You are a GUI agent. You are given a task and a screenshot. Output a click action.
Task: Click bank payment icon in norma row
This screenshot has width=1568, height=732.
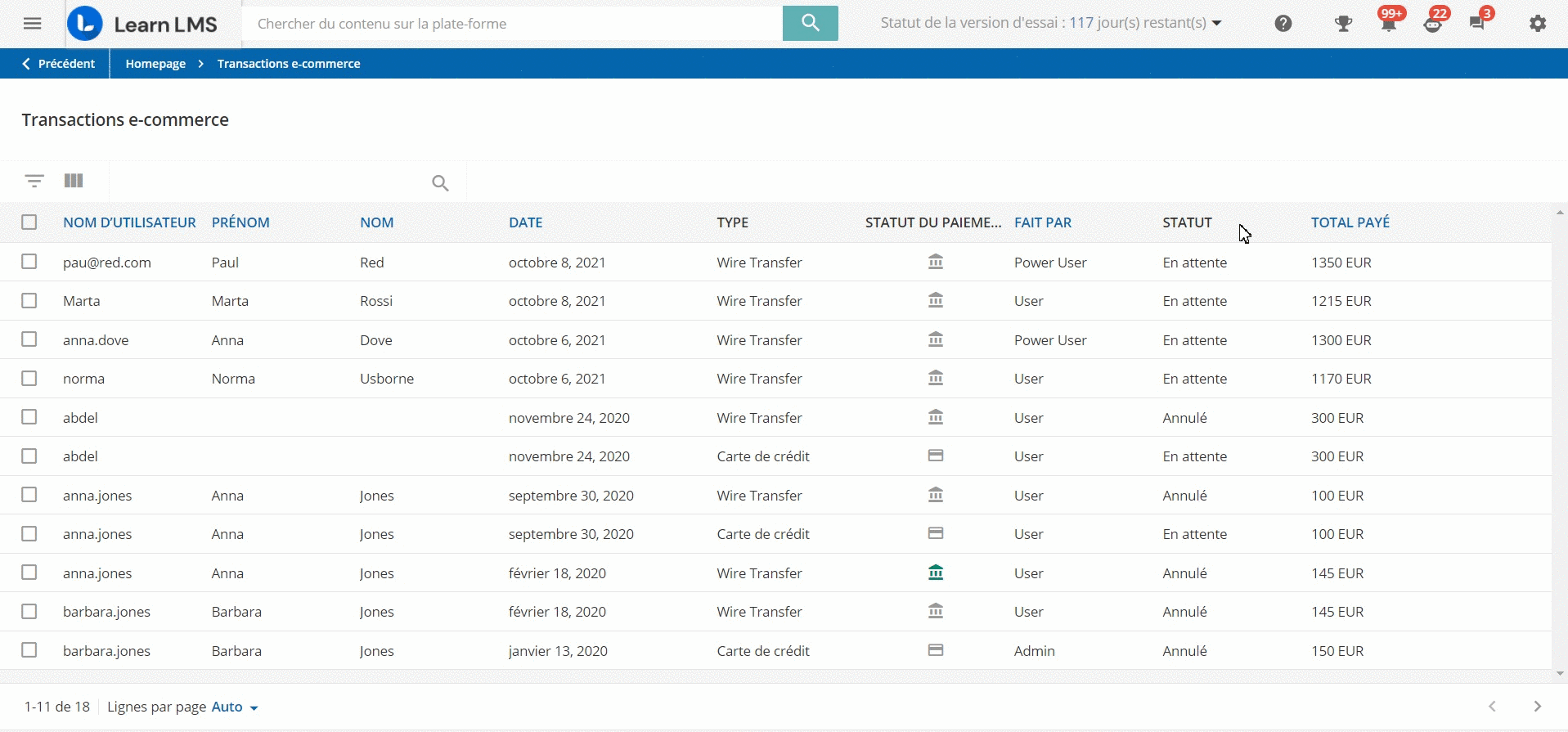pyautogui.click(x=936, y=378)
